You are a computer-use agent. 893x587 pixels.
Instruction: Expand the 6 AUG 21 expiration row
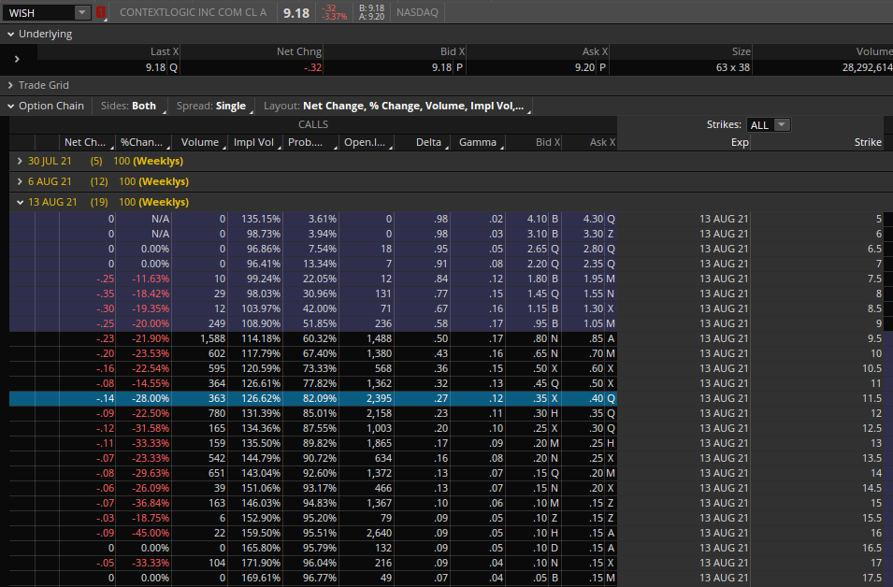click(20, 181)
